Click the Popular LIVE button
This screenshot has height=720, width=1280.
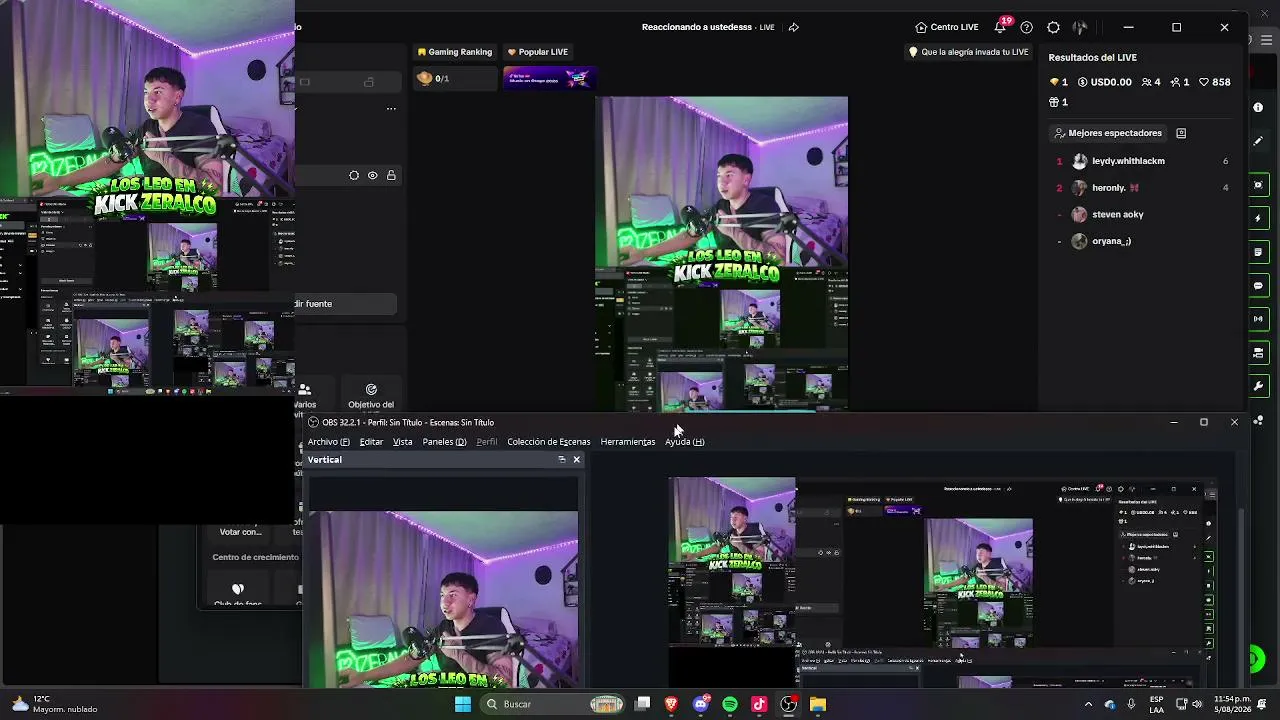[538, 52]
